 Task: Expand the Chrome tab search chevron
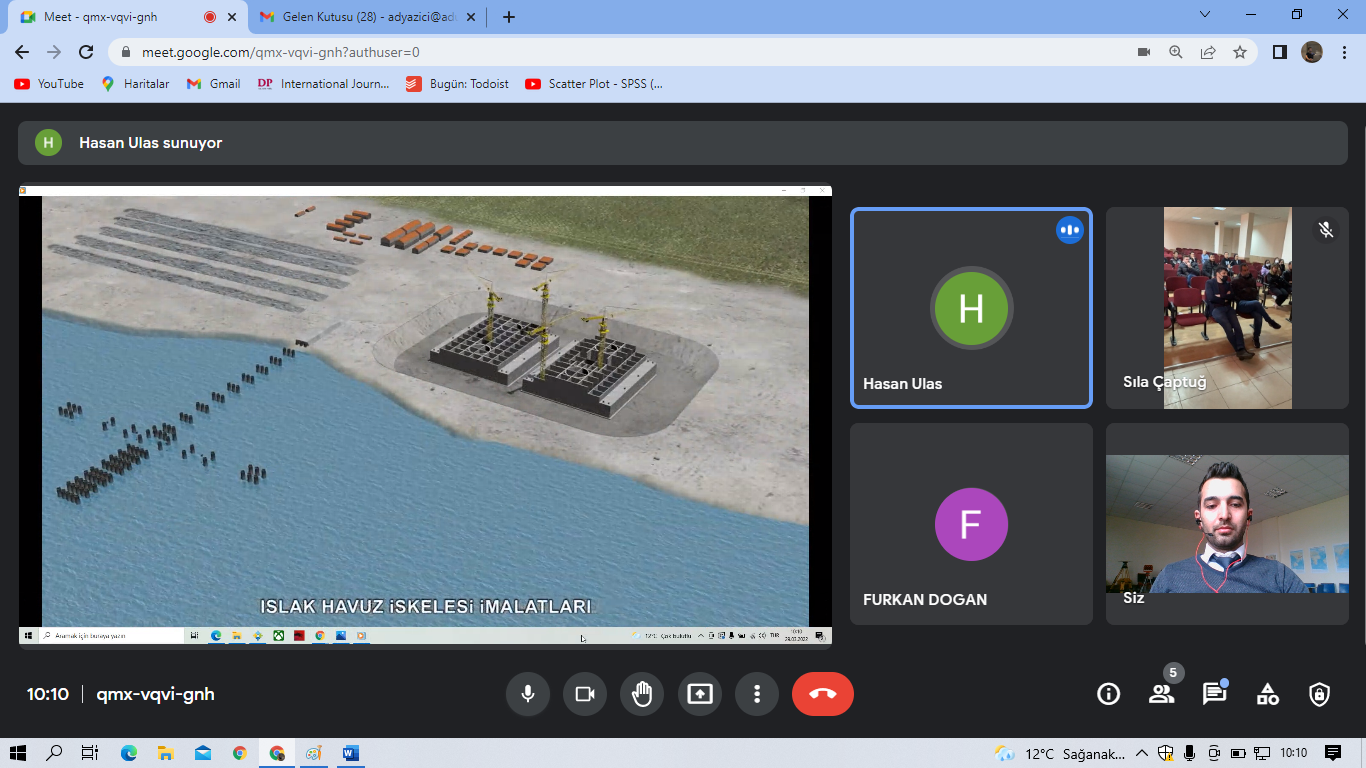(1205, 15)
